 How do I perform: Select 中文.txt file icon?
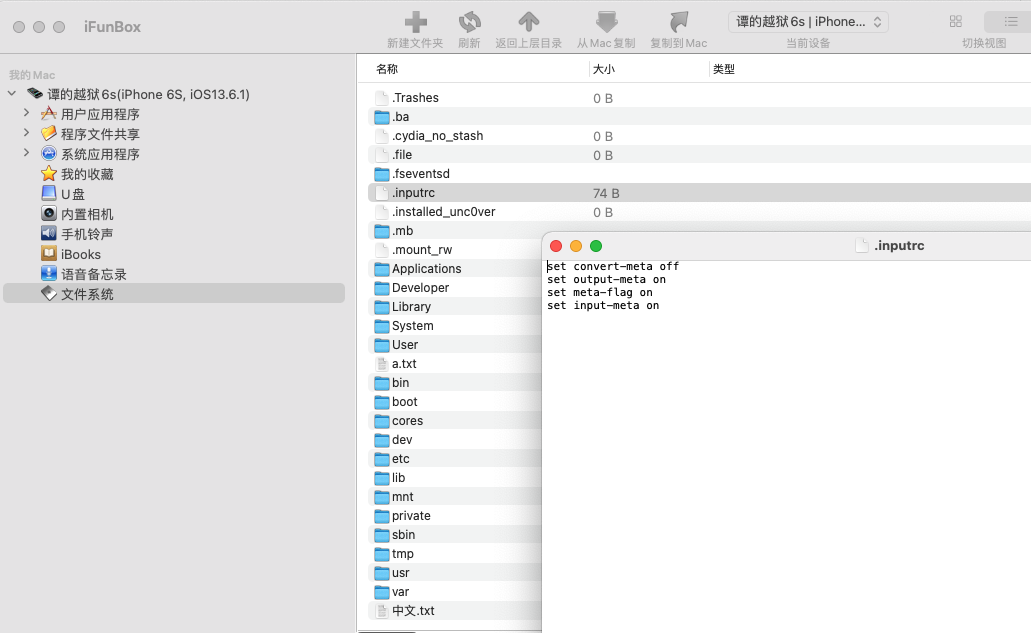(381, 611)
